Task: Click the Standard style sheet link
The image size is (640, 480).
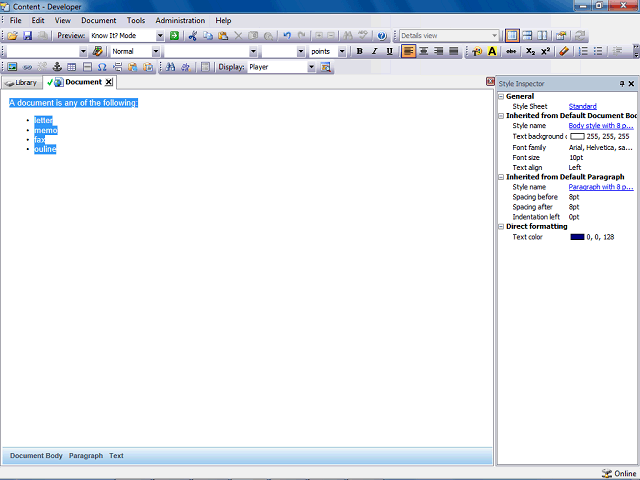Action: (582, 107)
